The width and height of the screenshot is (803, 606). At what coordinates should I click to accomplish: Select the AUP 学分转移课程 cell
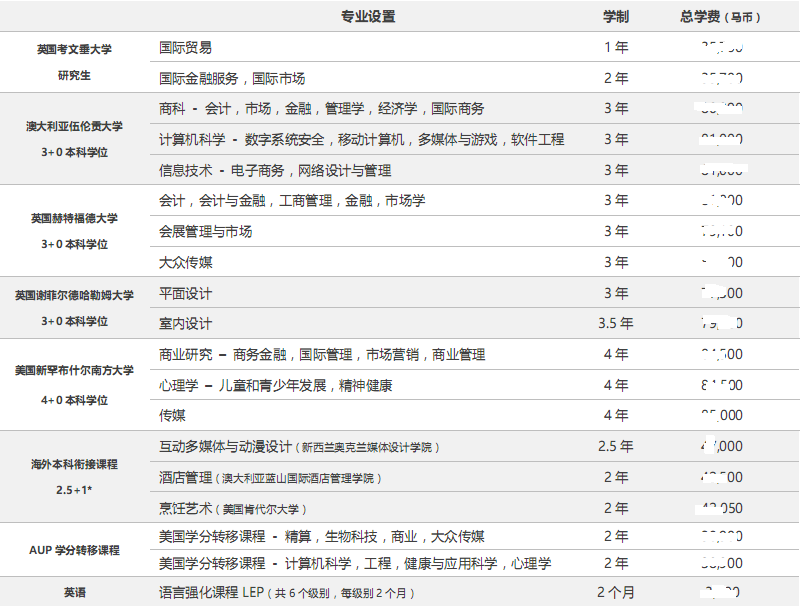tap(74, 550)
